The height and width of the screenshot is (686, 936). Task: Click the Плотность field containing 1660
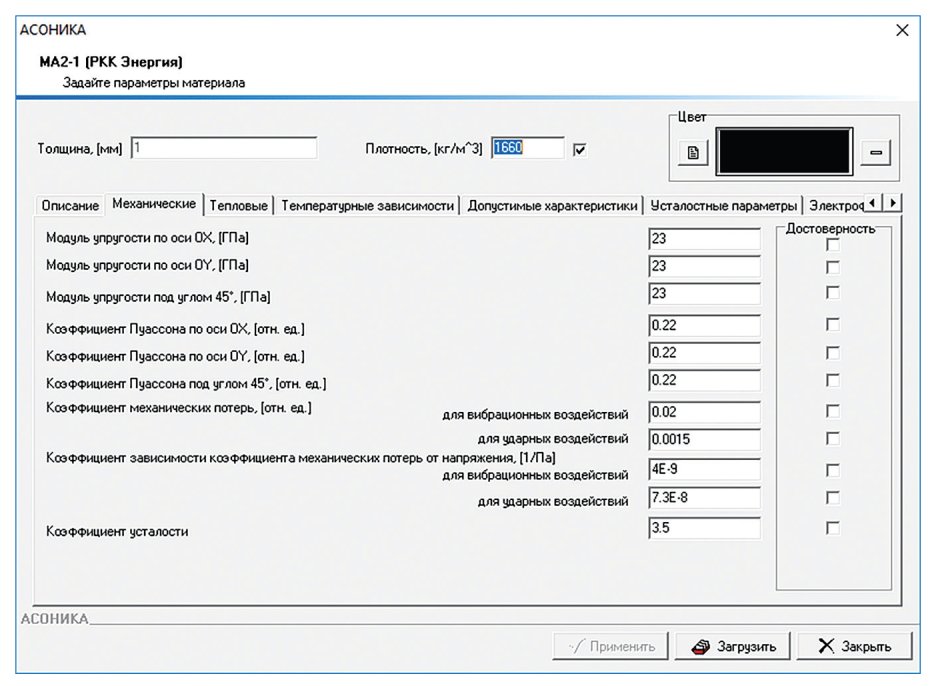click(x=528, y=147)
